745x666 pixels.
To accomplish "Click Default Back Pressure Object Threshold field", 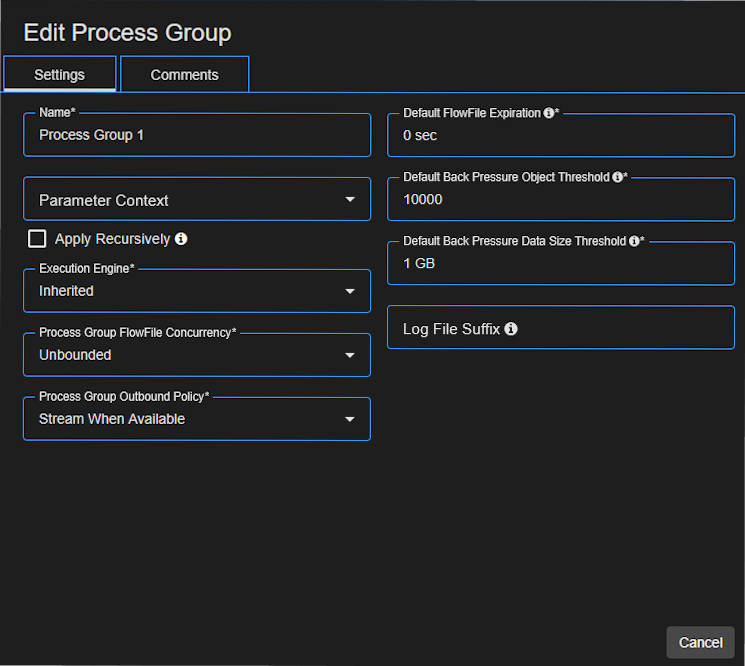I will click(x=561, y=199).
